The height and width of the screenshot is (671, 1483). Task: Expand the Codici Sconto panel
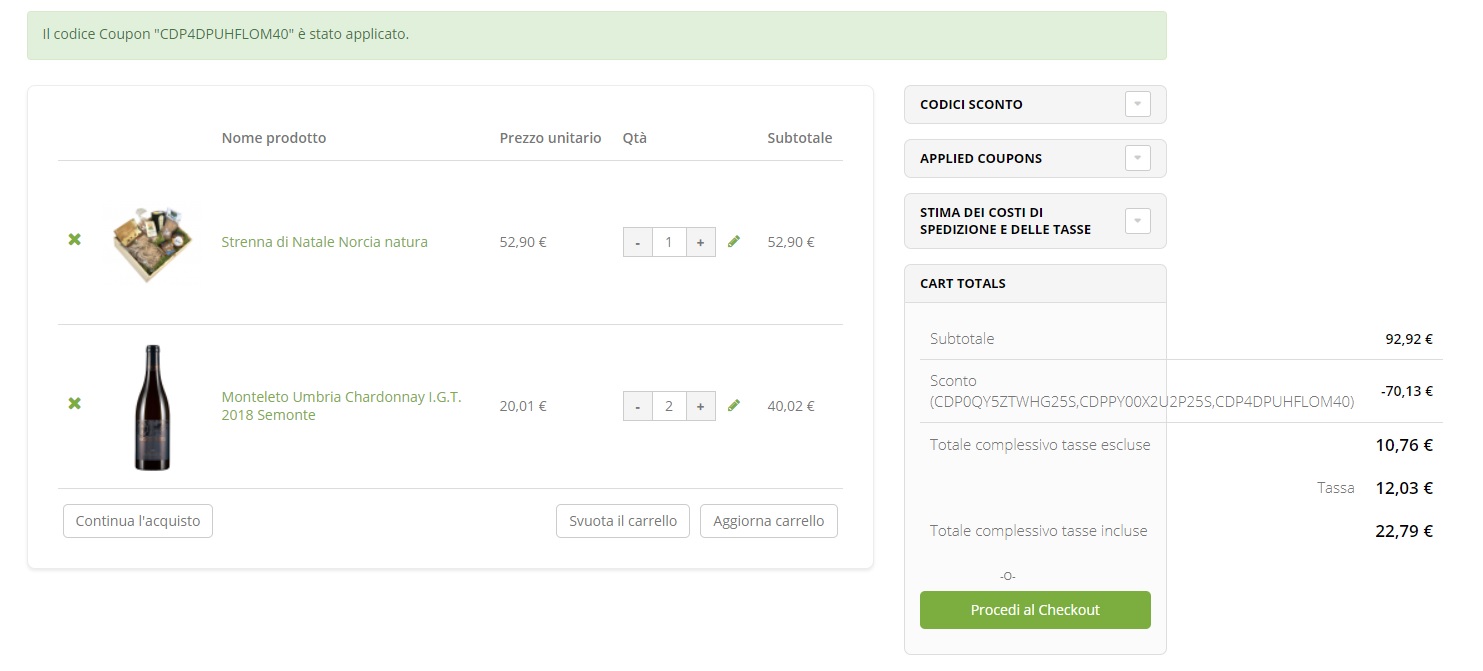click(1137, 104)
